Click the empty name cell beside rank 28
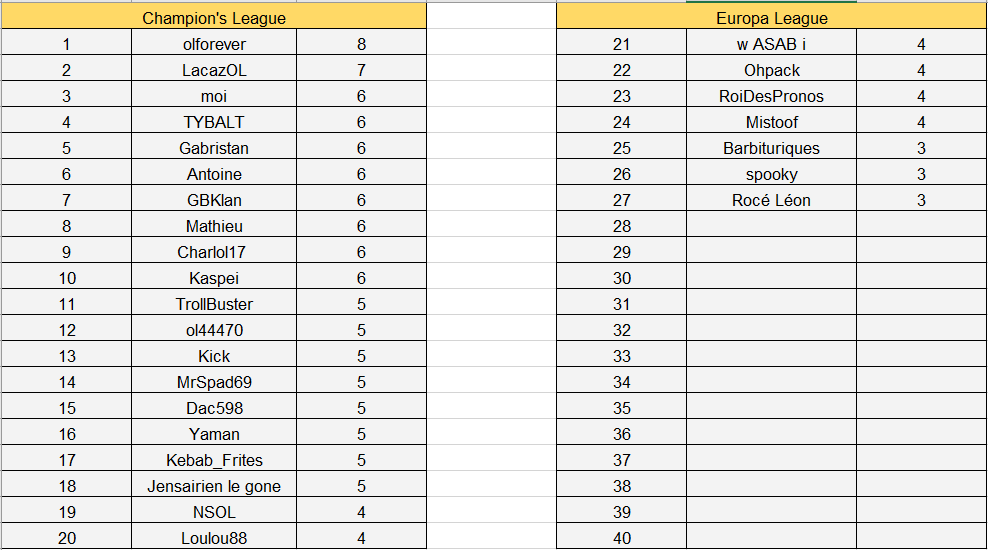 (x=771, y=226)
